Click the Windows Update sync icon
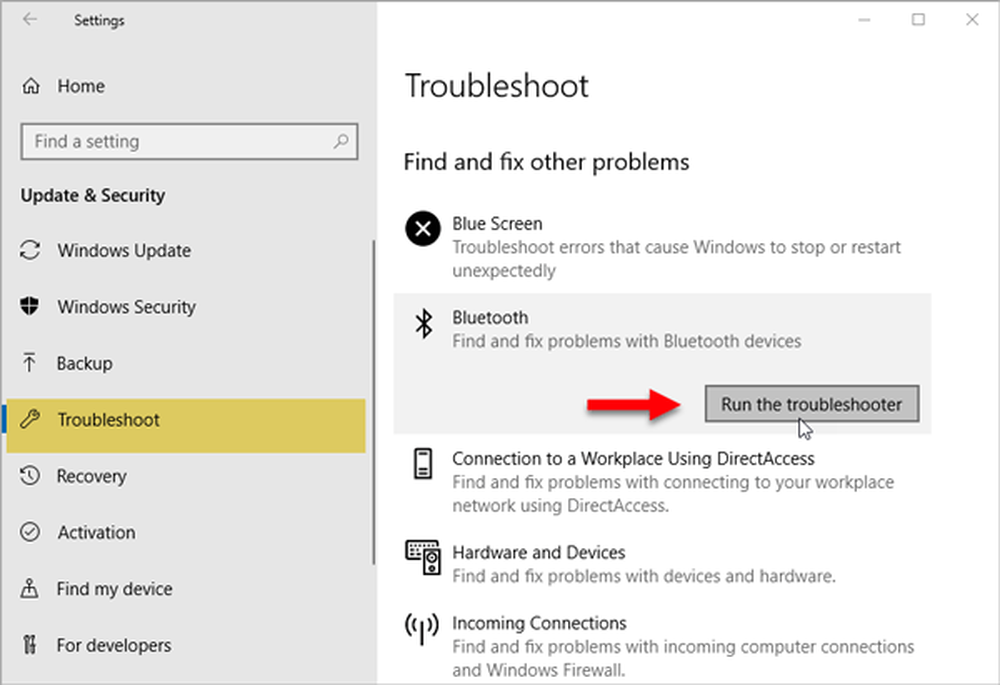 coord(32,251)
